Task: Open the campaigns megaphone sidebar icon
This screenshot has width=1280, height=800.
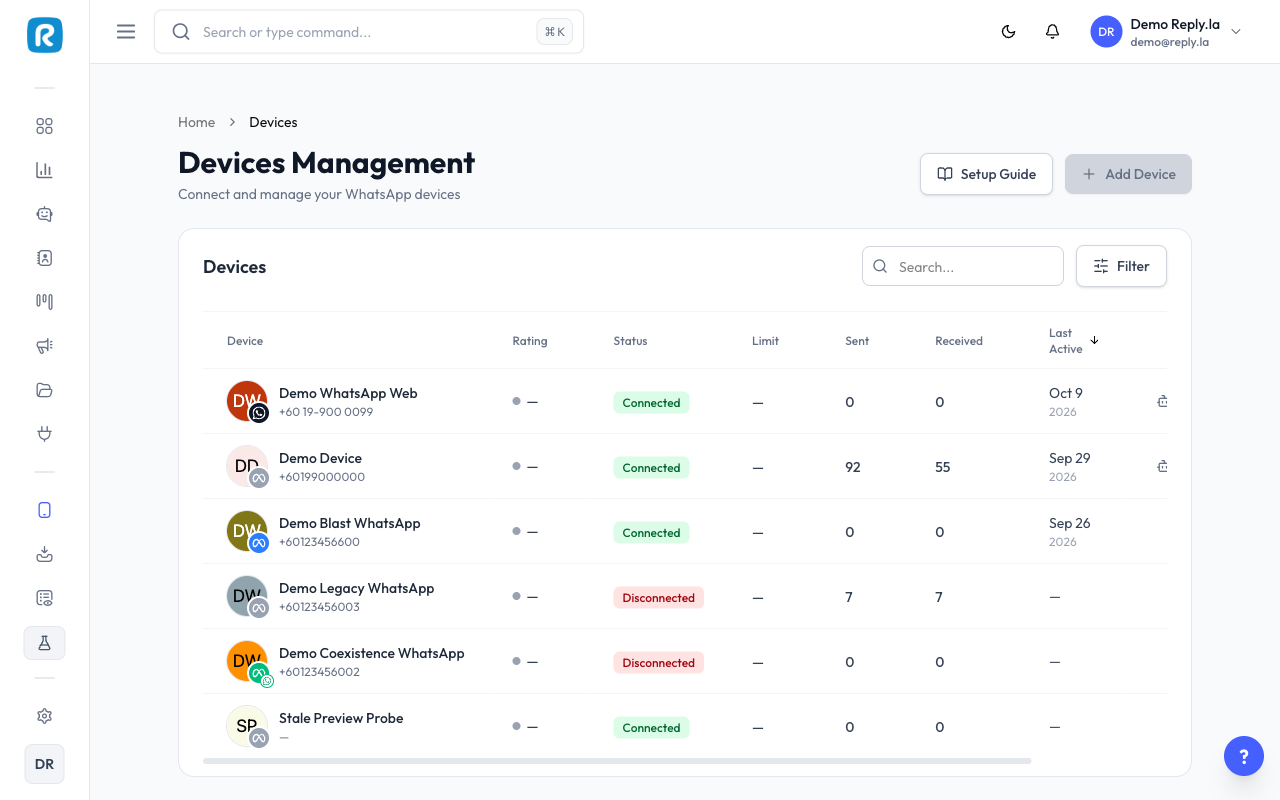Action: [44, 346]
